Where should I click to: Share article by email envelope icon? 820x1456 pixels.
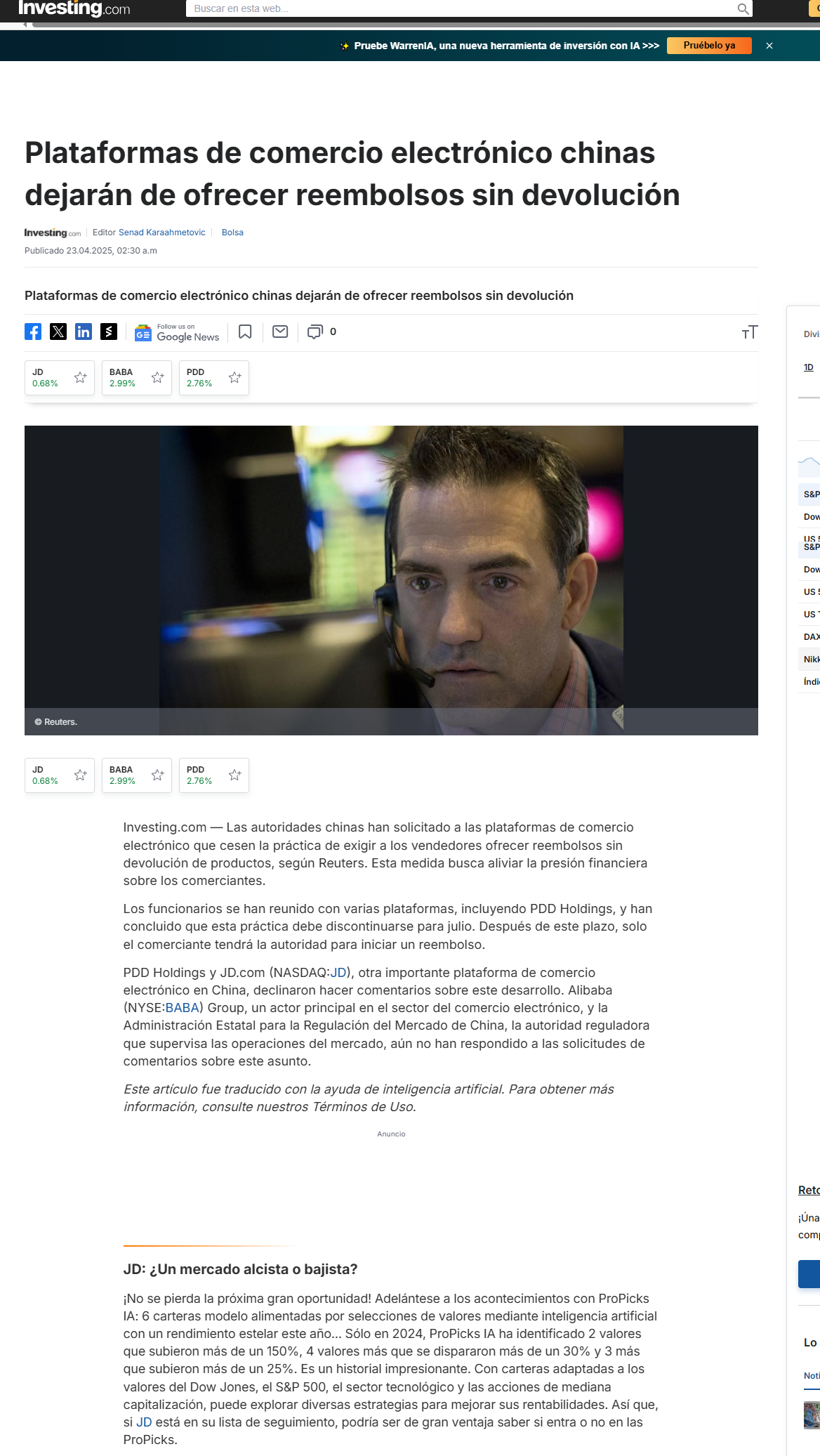[280, 332]
